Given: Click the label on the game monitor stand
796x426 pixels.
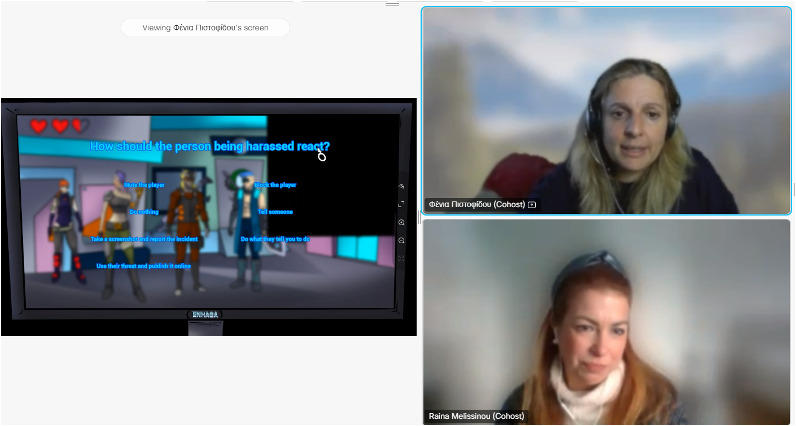Looking at the screenshot, I should click(x=205, y=314).
